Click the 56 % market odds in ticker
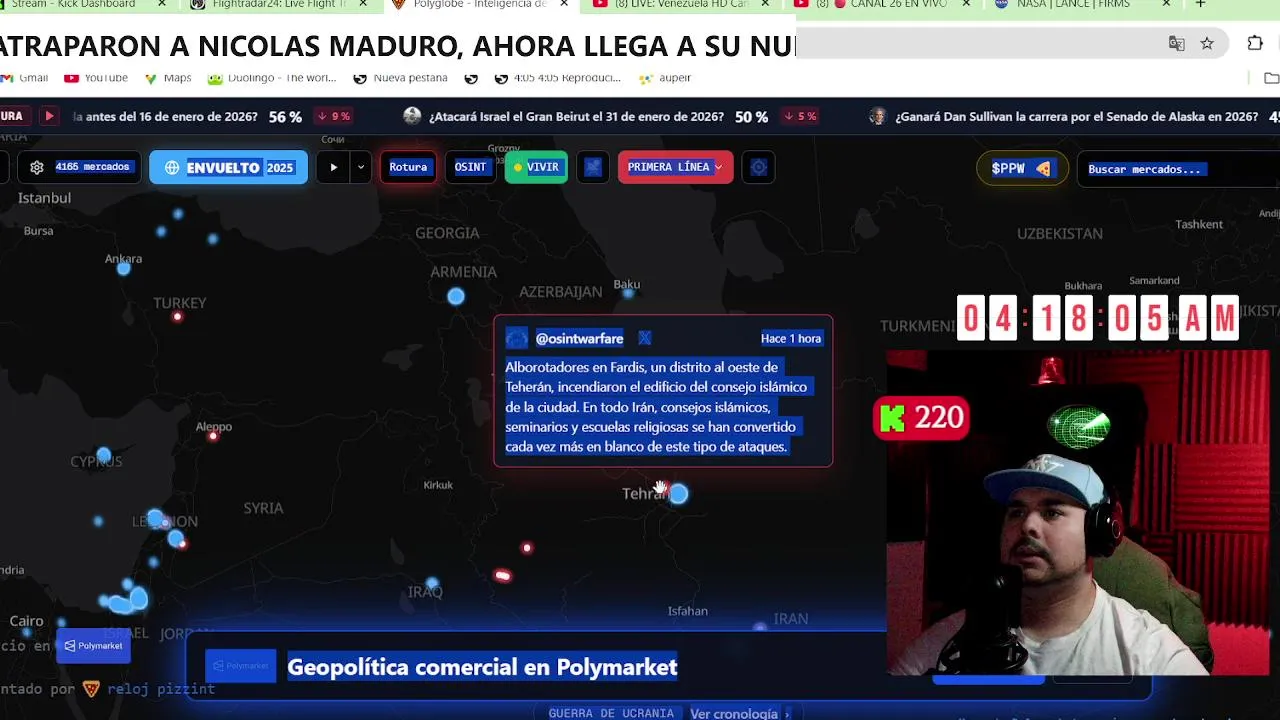The width and height of the screenshot is (1280, 720). (x=285, y=116)
